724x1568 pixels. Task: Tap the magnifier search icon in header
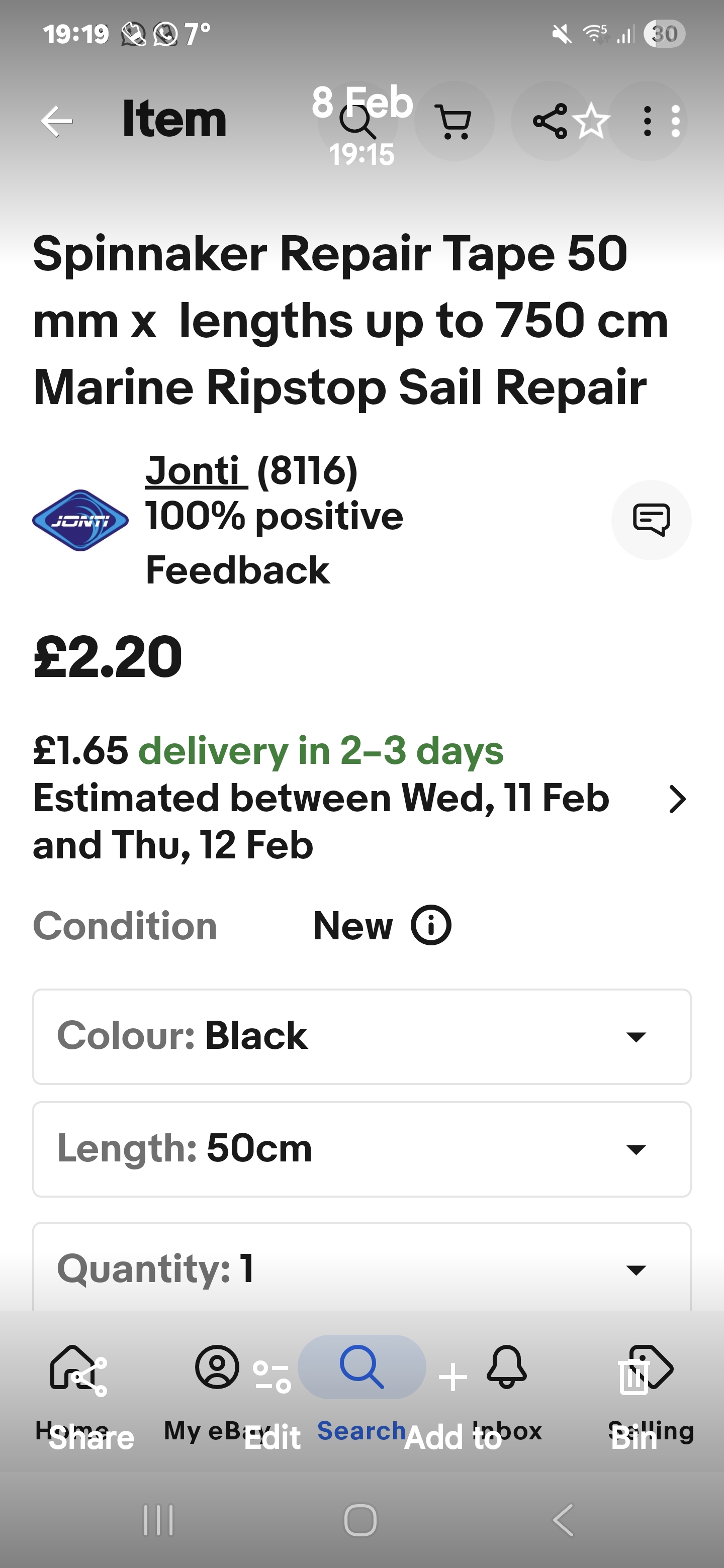click(357, 121)
